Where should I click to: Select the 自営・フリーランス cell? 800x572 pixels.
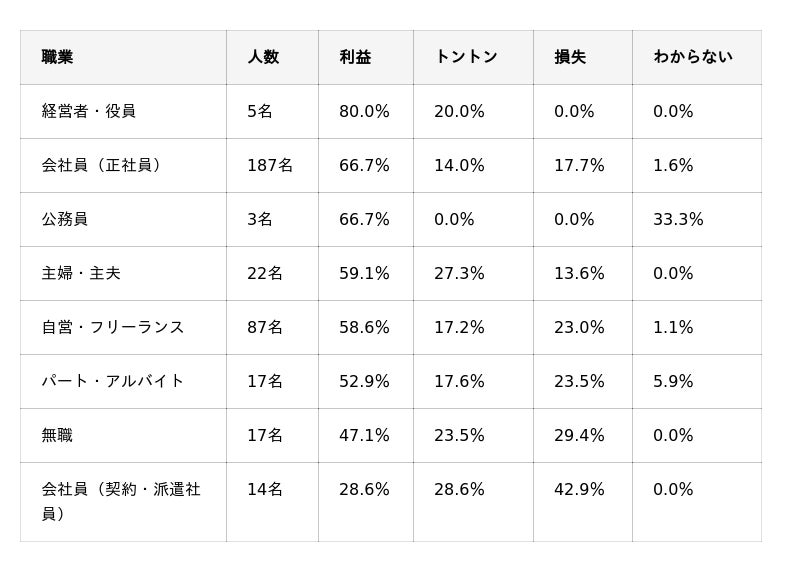point(112,327)
